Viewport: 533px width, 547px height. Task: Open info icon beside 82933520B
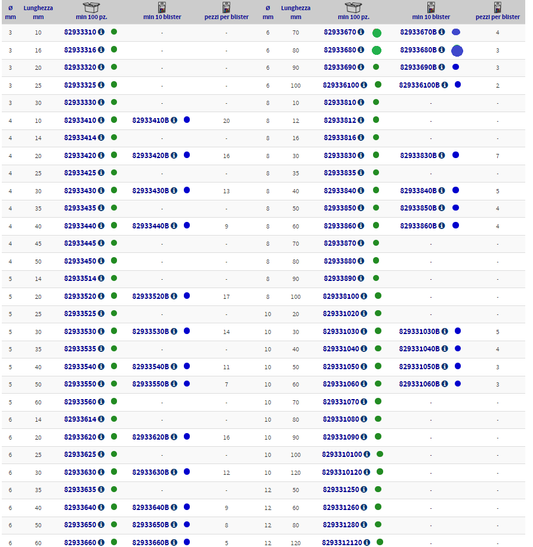tap(174, 296)
